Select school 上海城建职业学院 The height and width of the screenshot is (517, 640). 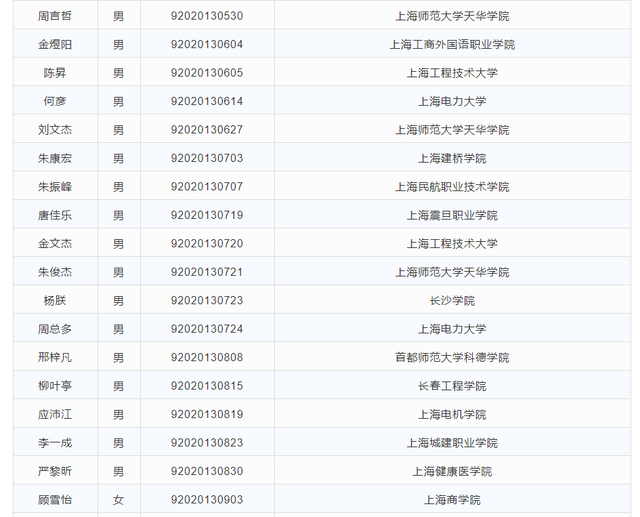pos(452,443)
